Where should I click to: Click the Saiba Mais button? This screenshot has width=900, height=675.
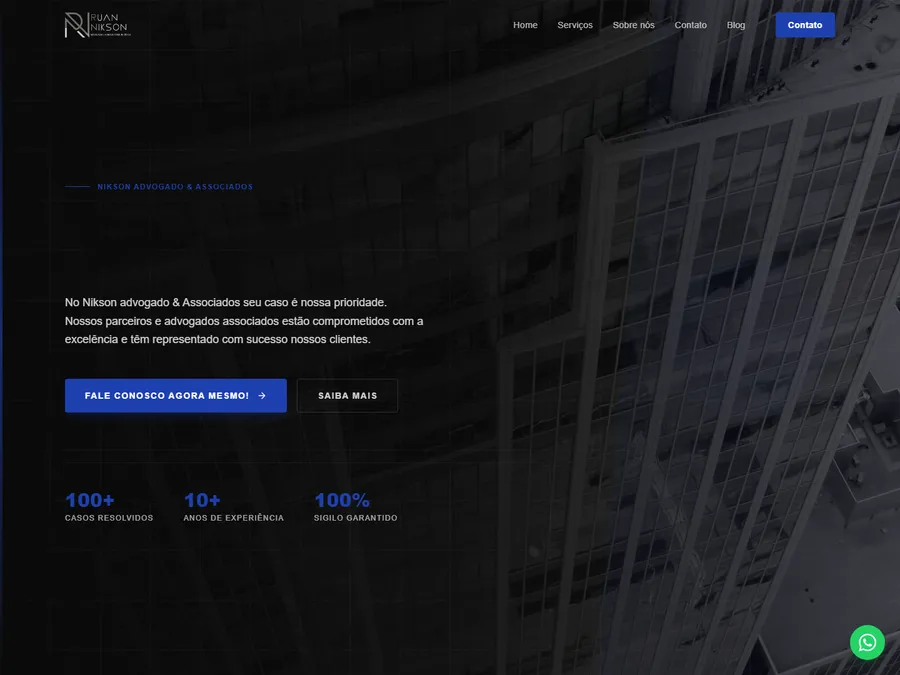[x=347, y=395]
